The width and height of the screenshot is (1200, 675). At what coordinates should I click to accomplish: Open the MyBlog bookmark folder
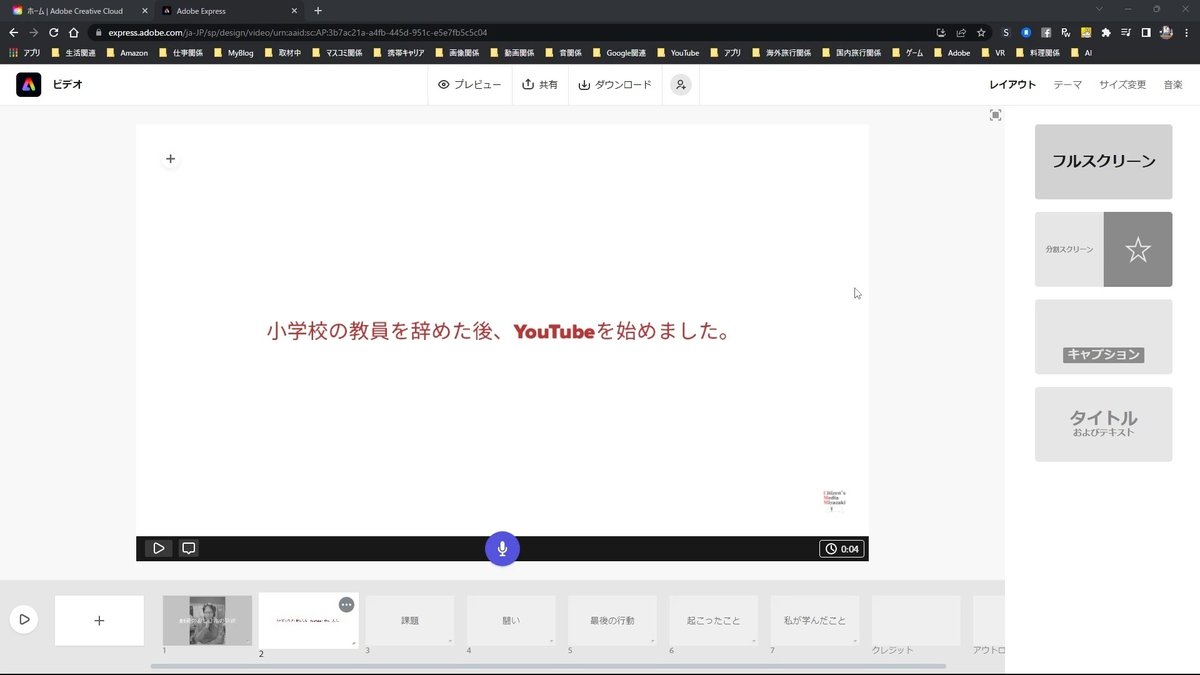pyautogui.click(x=233, y=53)
